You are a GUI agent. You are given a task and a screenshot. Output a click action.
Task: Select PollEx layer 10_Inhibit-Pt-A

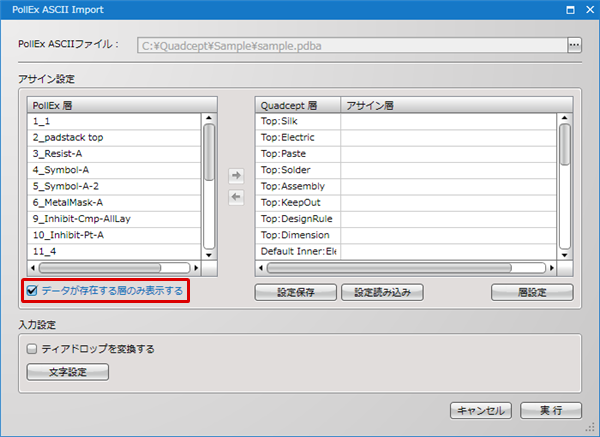click(114, 235)
